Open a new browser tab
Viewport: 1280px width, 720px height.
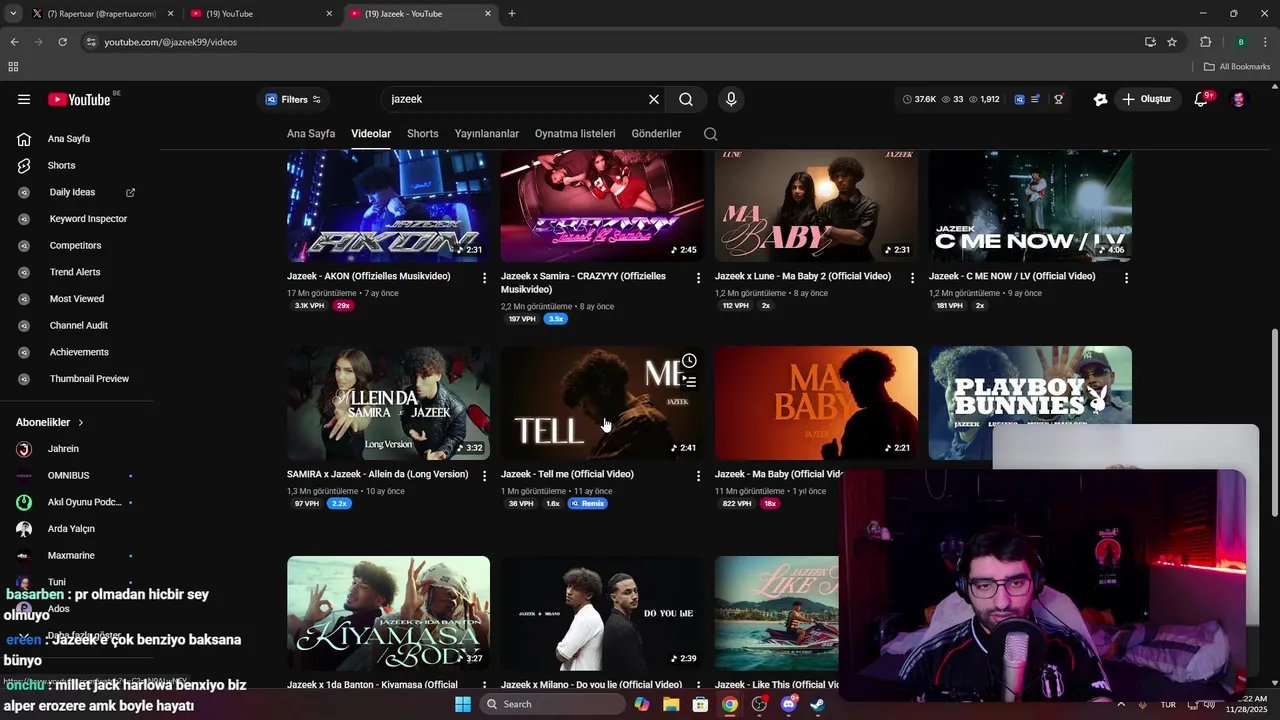pyautogui.click(x=512, y=14)
